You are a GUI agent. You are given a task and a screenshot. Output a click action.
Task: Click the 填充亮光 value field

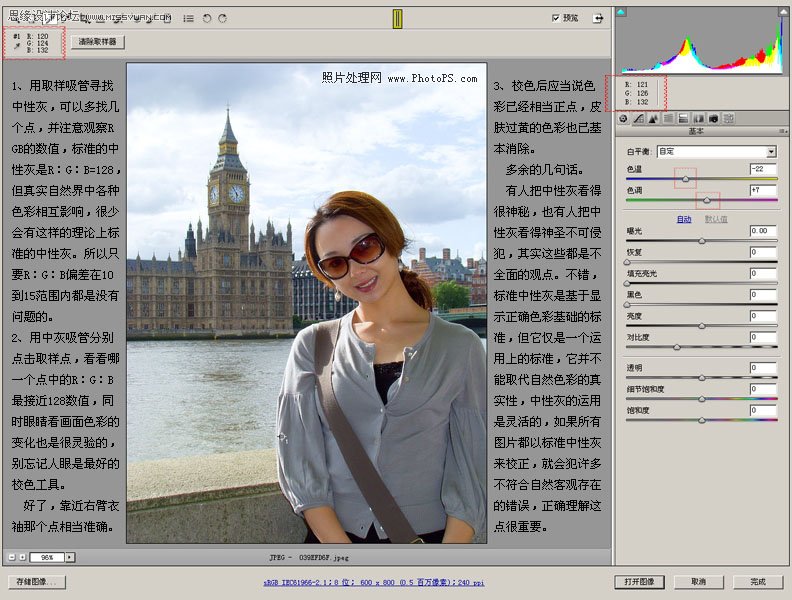click(763, 273)
